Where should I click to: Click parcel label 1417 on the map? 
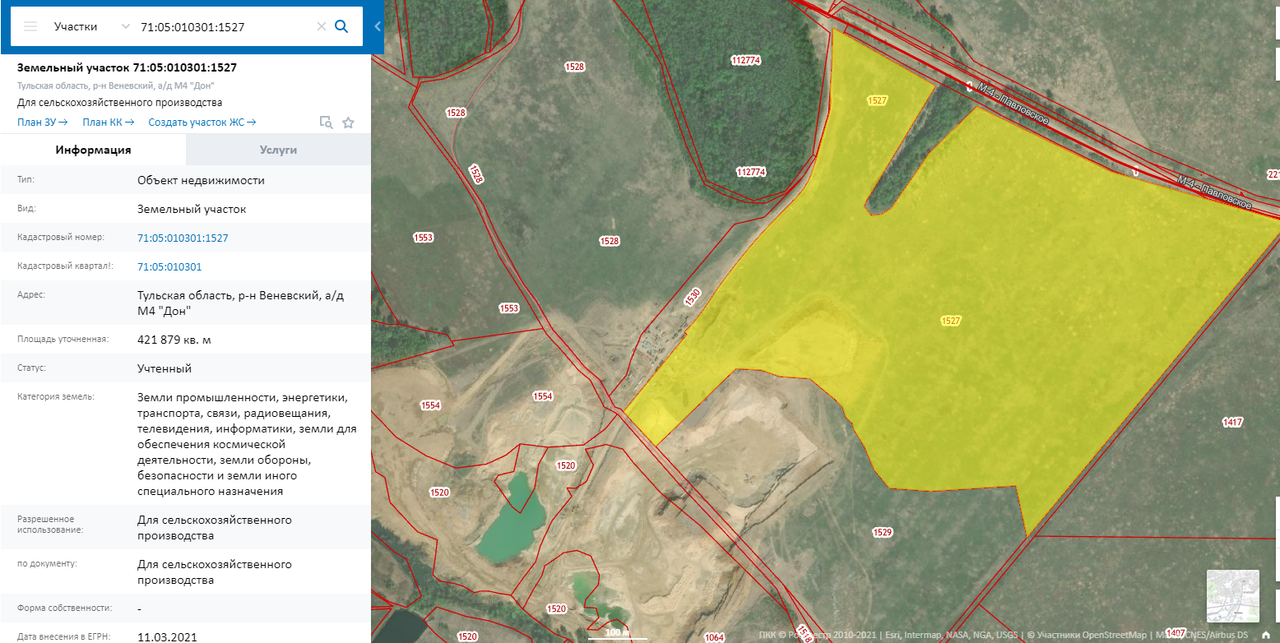[1232, 423]
